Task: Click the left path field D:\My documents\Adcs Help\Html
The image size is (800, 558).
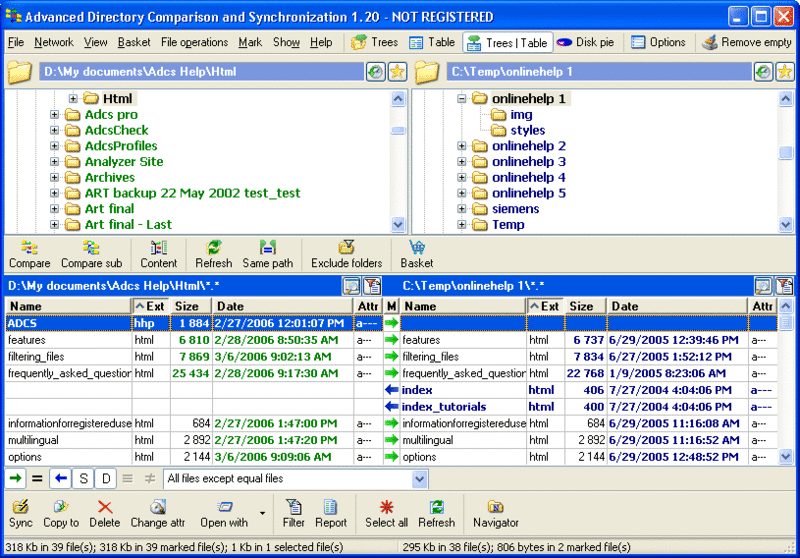Action: point(202,72)
